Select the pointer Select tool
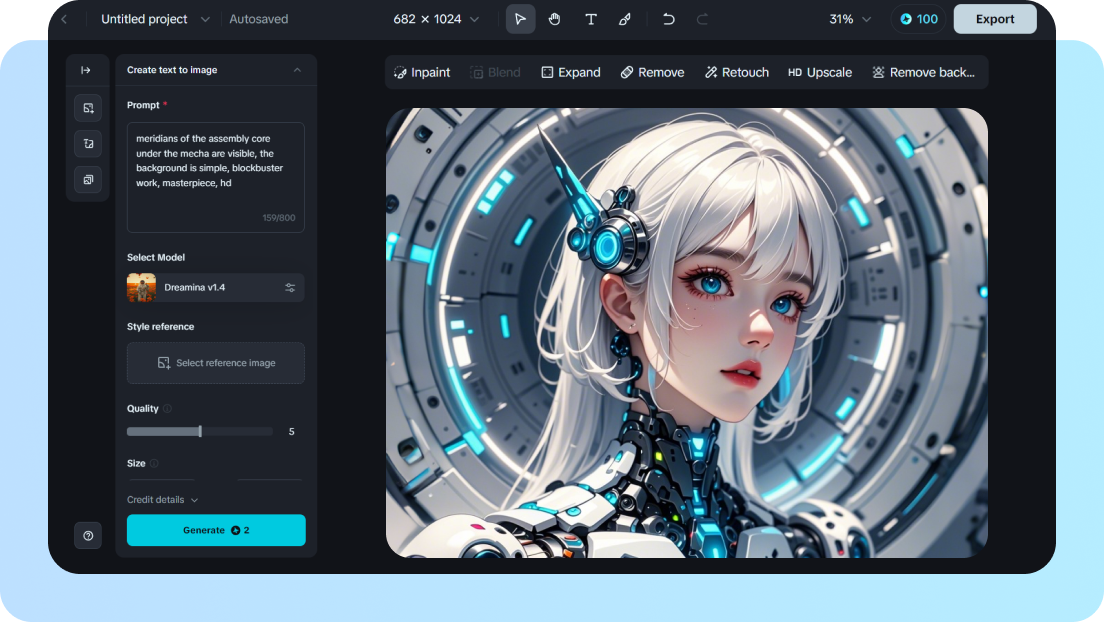The height and width of the screenshot is (622, 1104). 520,19
